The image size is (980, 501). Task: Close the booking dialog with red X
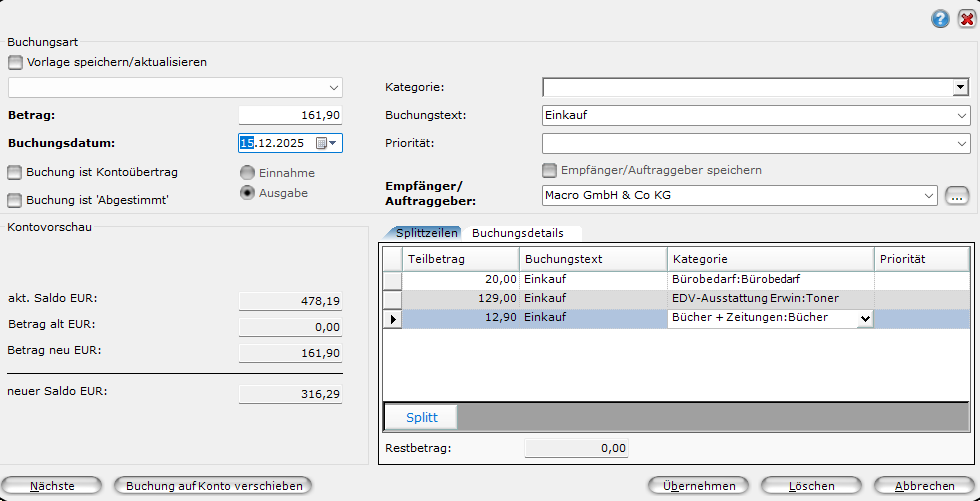pyautogui.click(x=966, y=18)
